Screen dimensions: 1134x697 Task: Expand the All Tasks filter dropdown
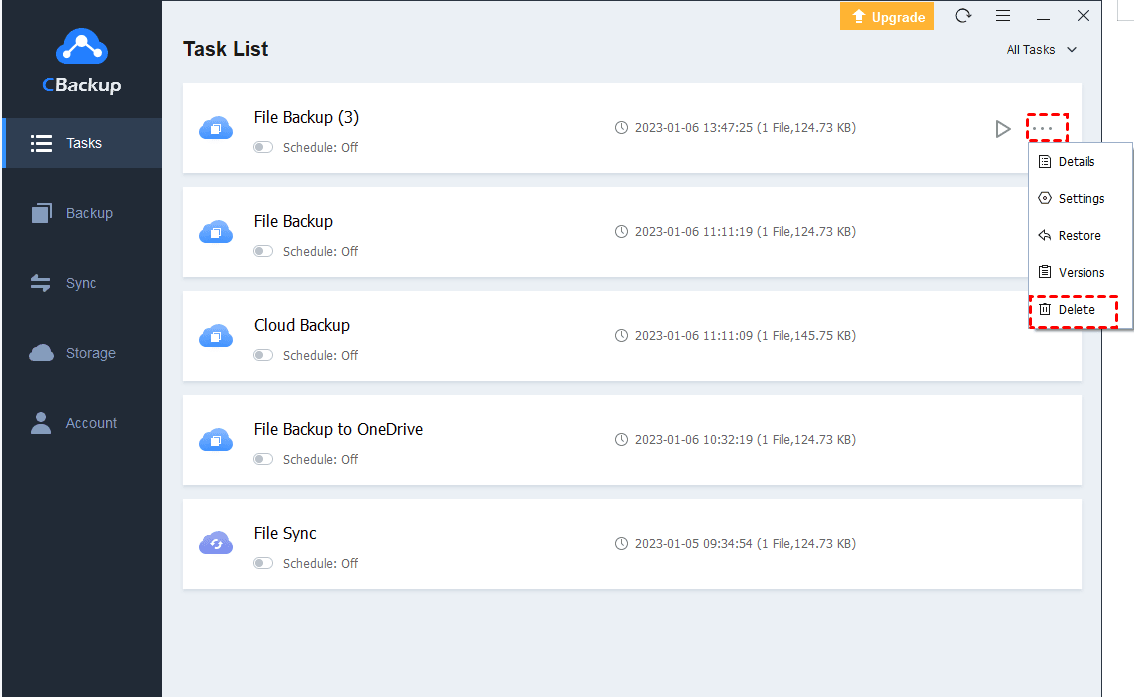1042,50
